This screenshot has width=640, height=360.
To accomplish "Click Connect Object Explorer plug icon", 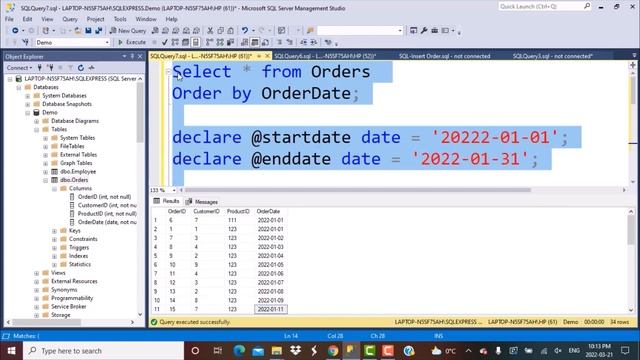I will point(40,68).
